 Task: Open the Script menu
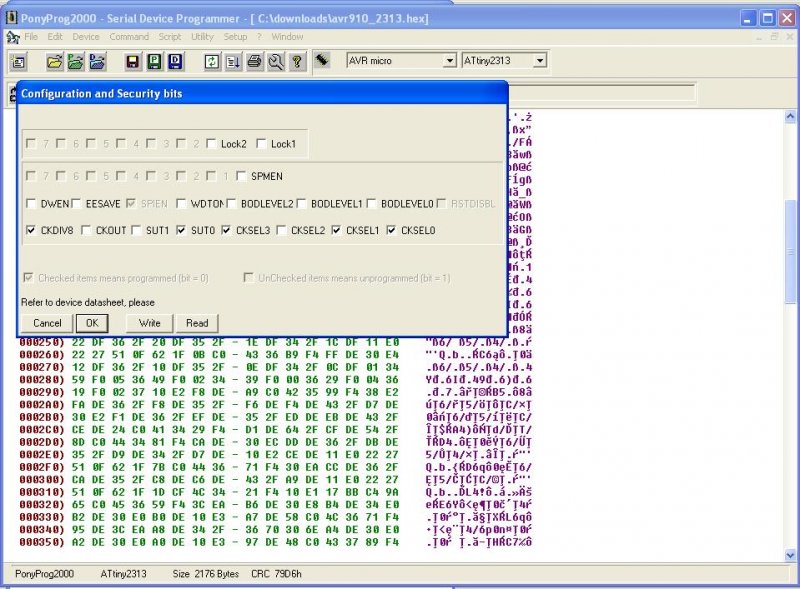click(170, 37)
